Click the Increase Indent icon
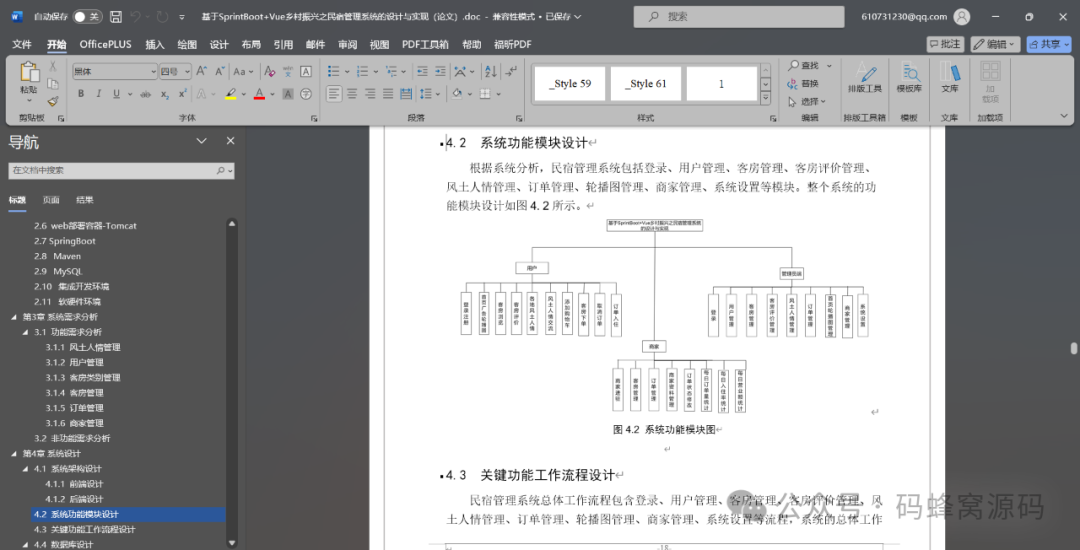The height and width of the screenshot is (550, 1080). [439, 71]
